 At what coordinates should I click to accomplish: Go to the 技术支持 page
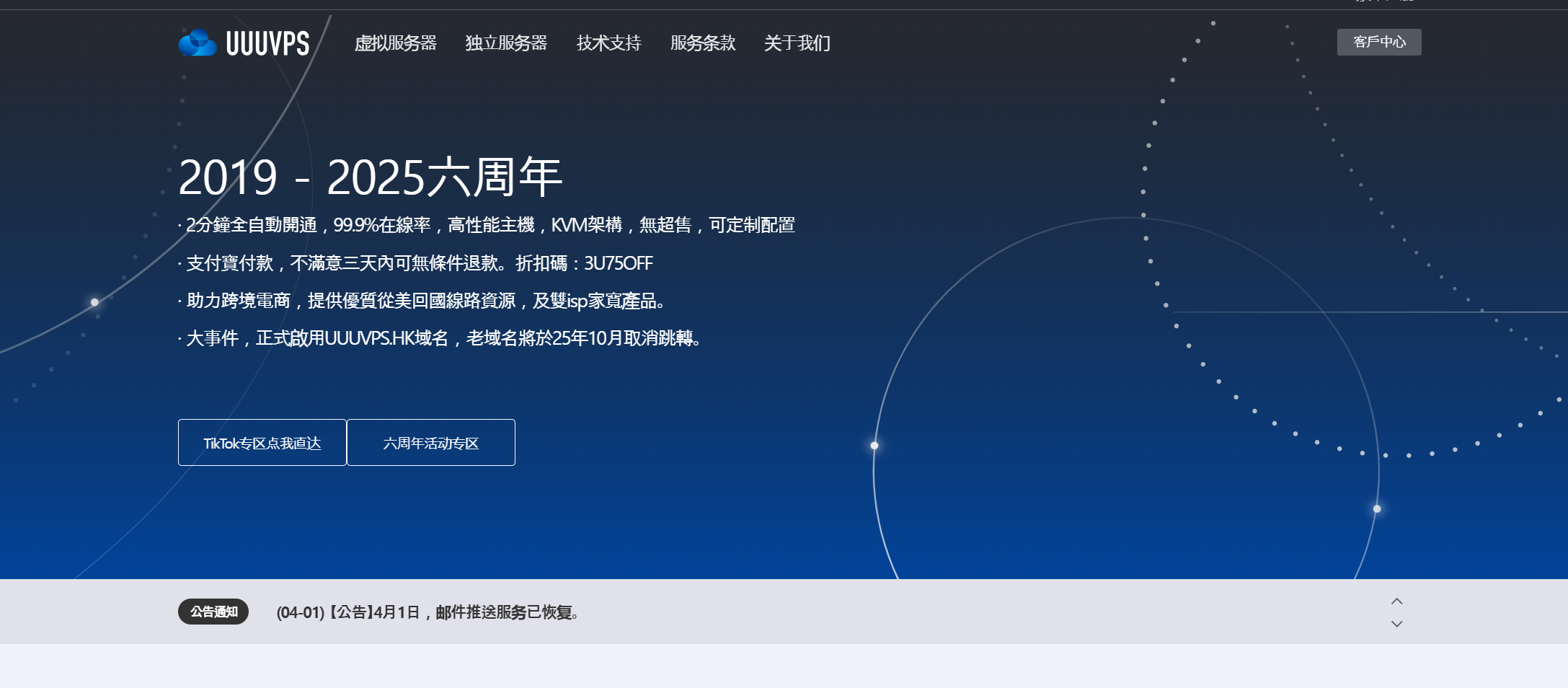pos(608,43)
